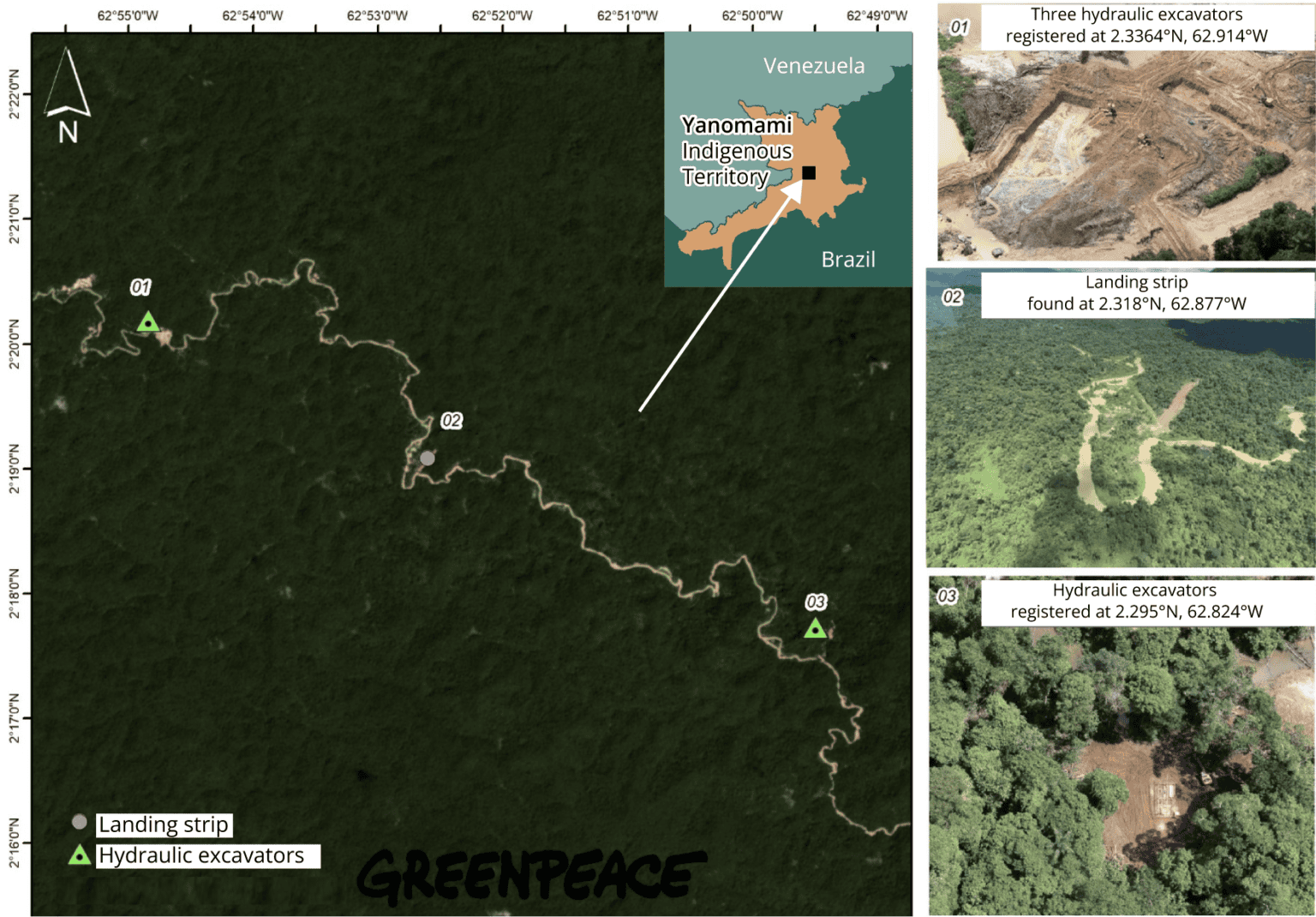Toggle the Hydraulic excavators legend entry
This screenshot has height=917, width=1316.
click(x=201, y=854)
